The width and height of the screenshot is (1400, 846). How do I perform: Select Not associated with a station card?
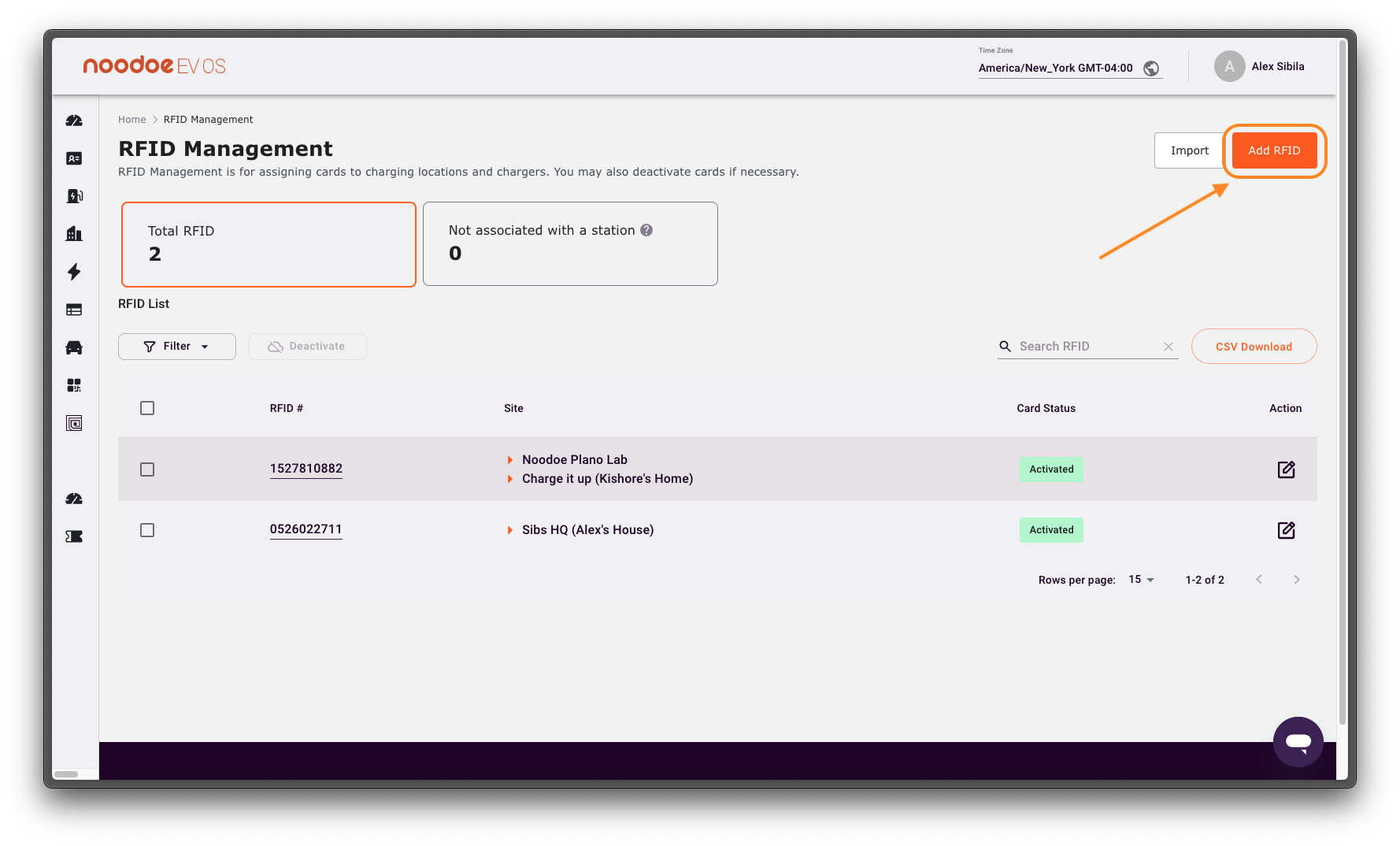pos(570,244)
